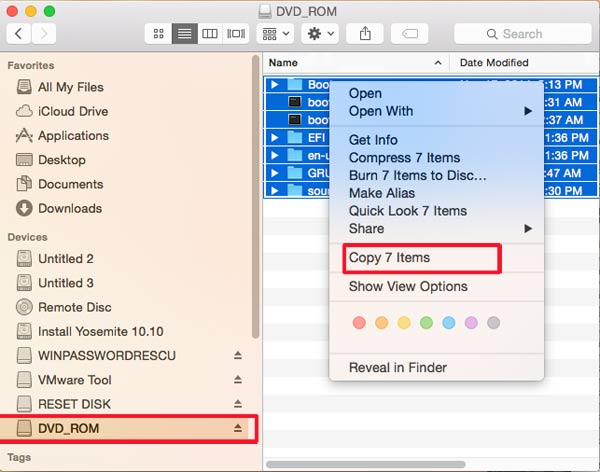Expand the sources folder disclosure triangle
This screenshot has width=600, height=472.
click(x=274, y=191)
